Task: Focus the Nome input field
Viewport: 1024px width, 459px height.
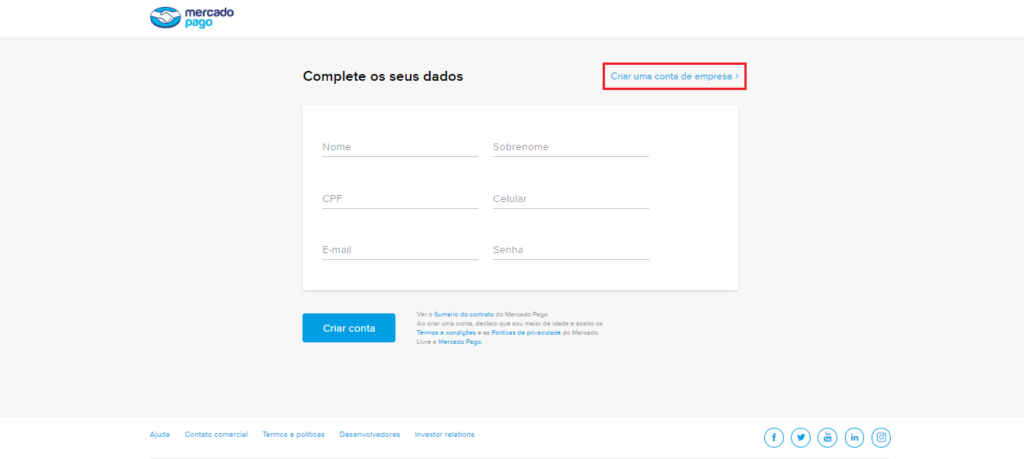Action: pos(400,147)
